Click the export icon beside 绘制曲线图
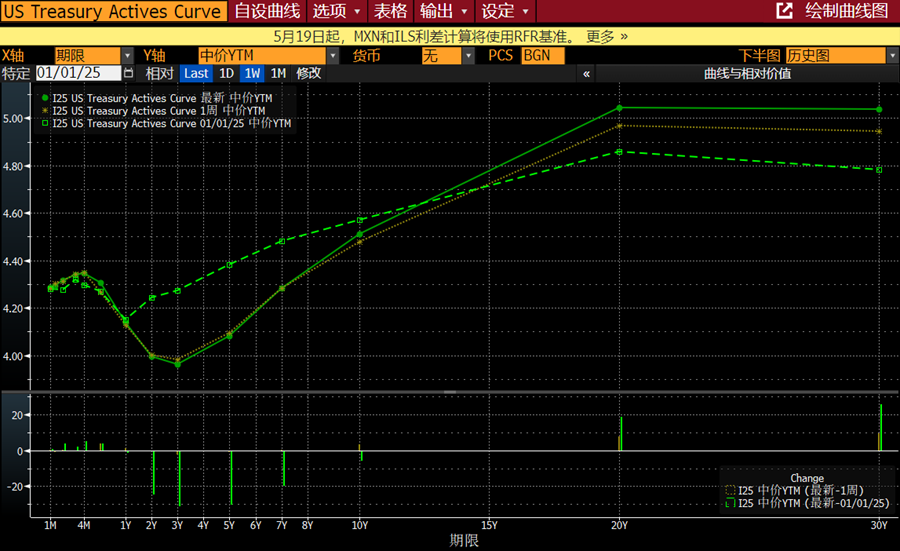 tap(784, 10)
